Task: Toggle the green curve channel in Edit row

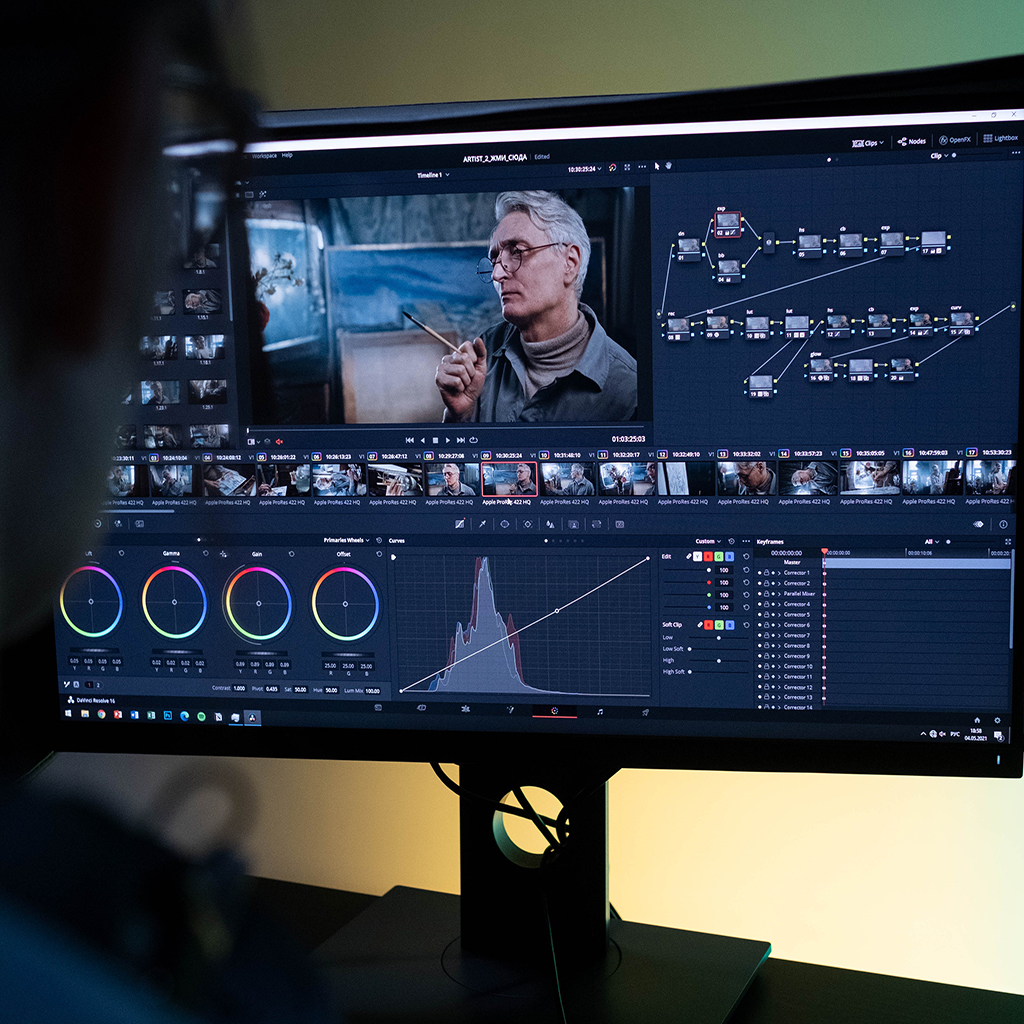Action: click(718, 556)
